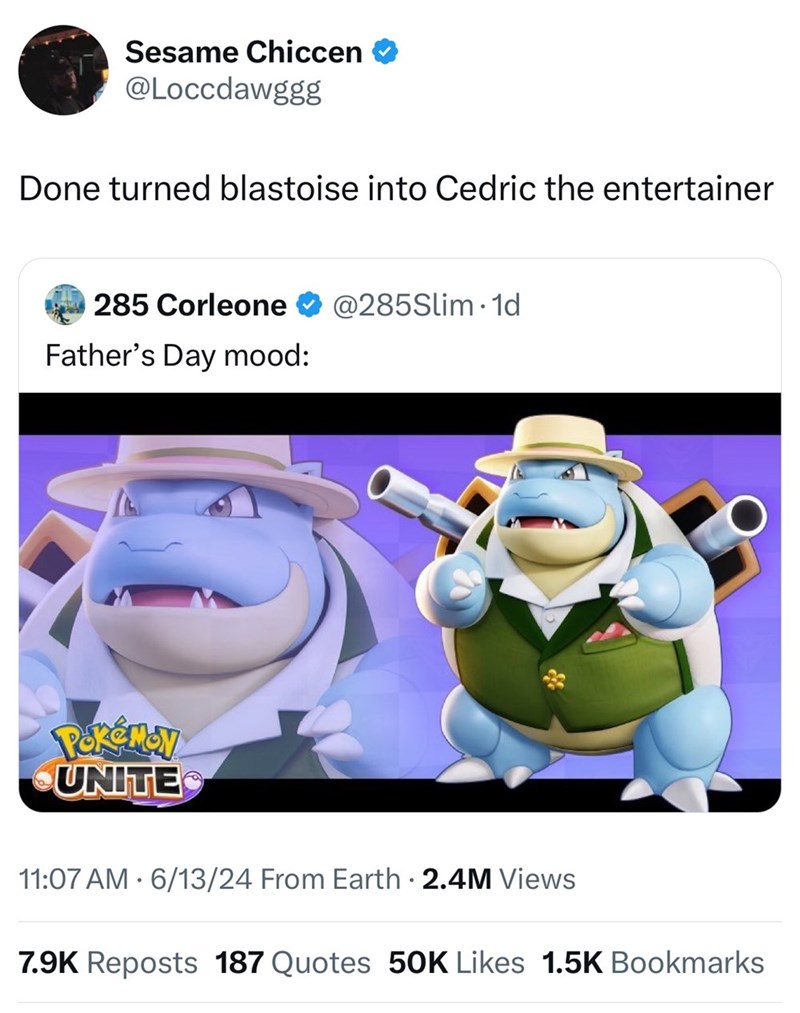Open 285 Corleone's small avatar
Viewport: 800px width, 1013px height.
click(63, 306)
